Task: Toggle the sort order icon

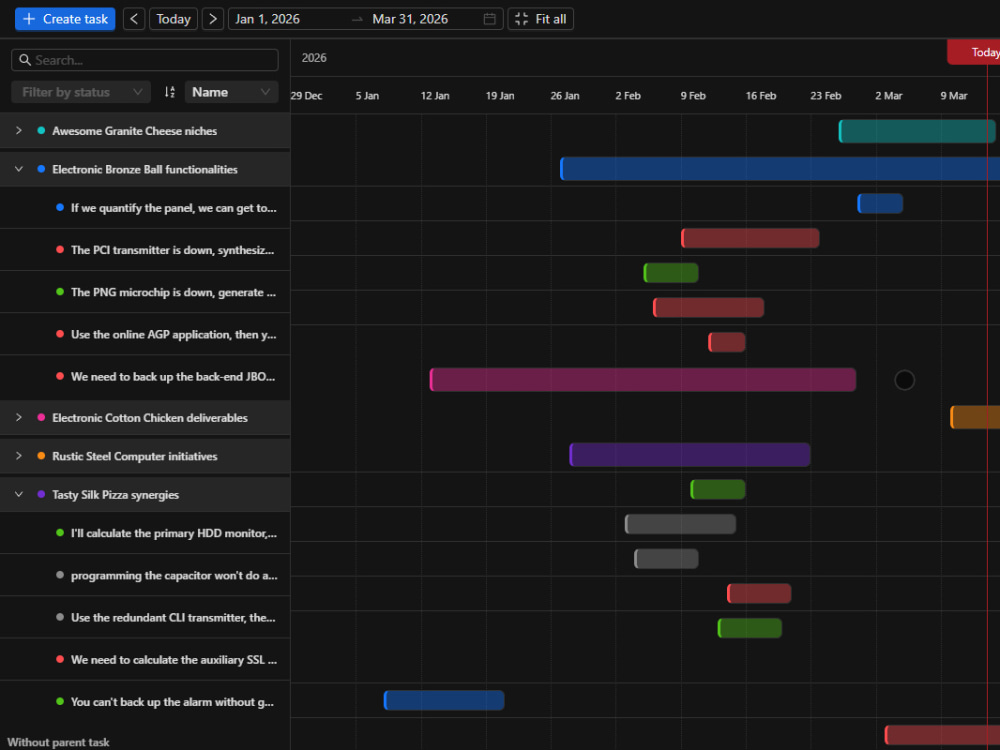Action: point(169,92)
